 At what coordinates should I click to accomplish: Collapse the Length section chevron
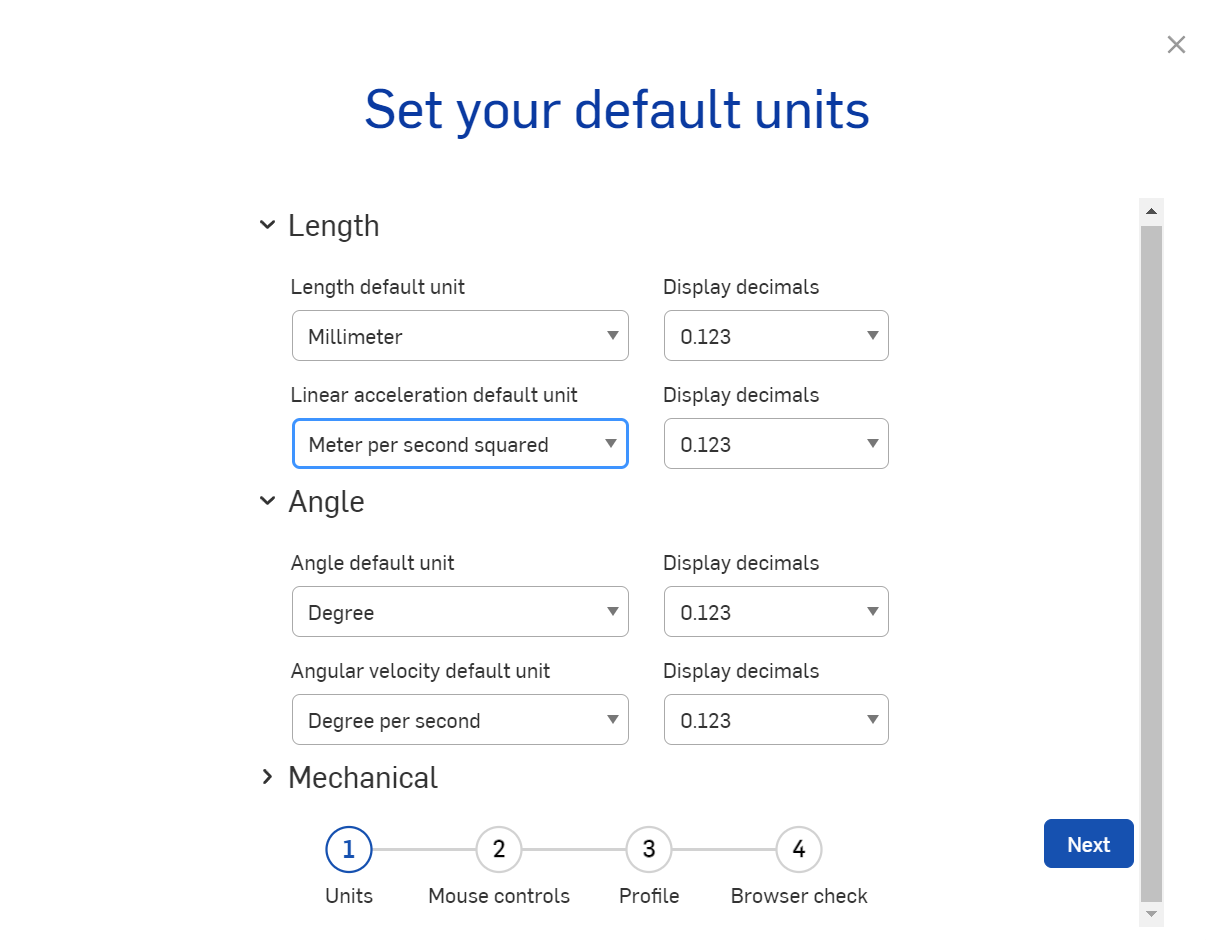pyautogui.click(x=267, y=225)
